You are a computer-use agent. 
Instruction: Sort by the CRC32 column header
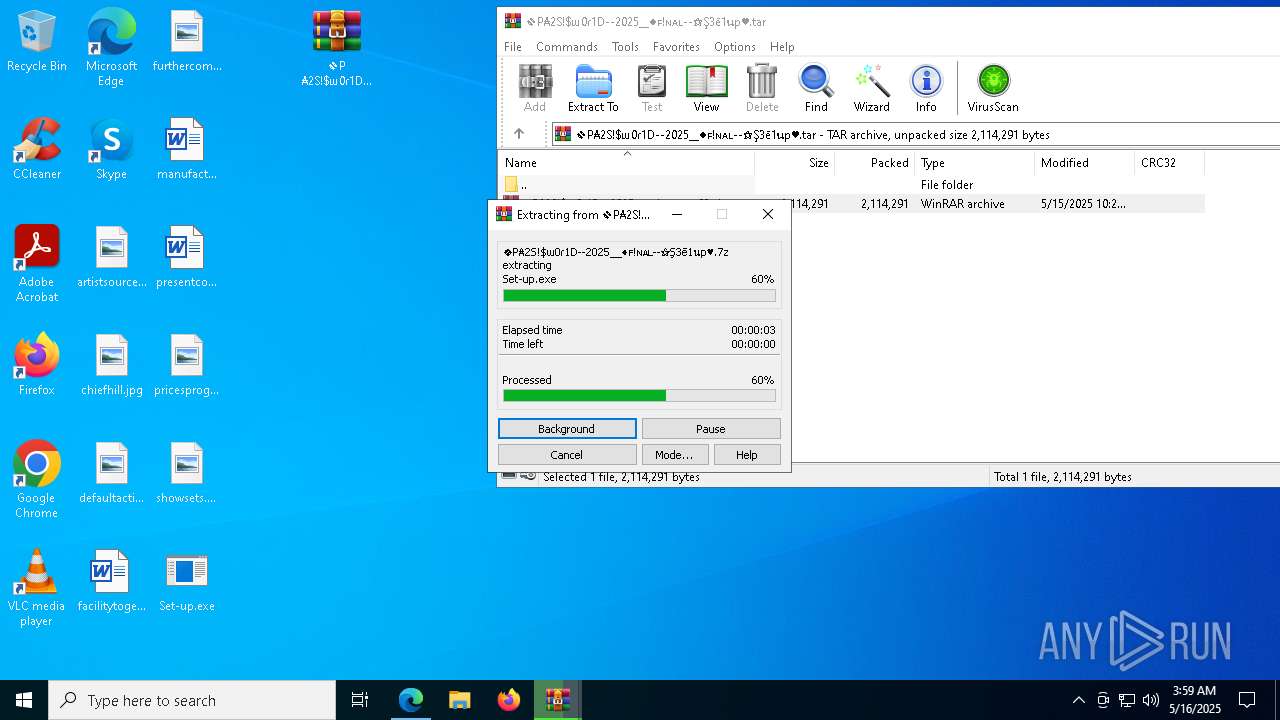[x=1169, y=163]
